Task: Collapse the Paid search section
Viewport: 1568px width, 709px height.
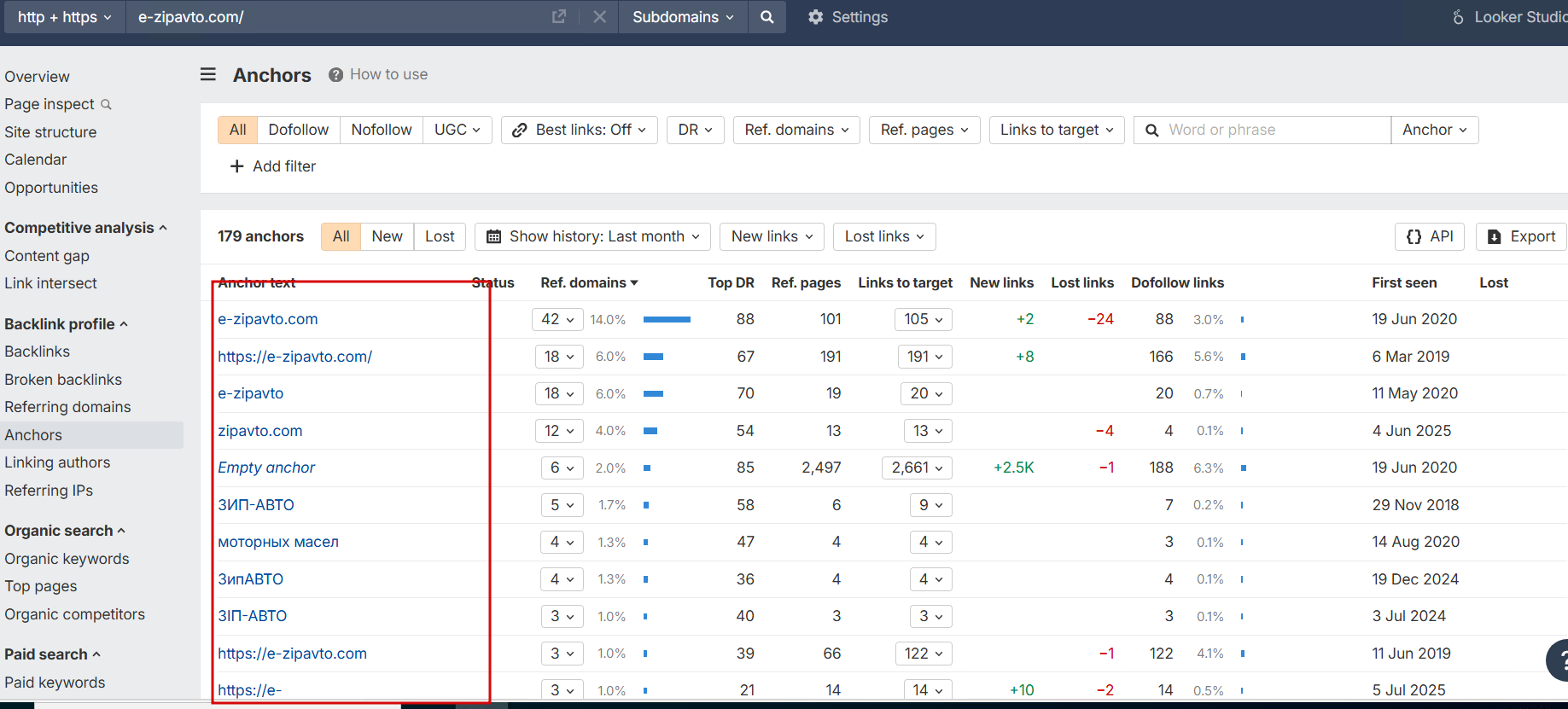Action: (x=52, y=654)
